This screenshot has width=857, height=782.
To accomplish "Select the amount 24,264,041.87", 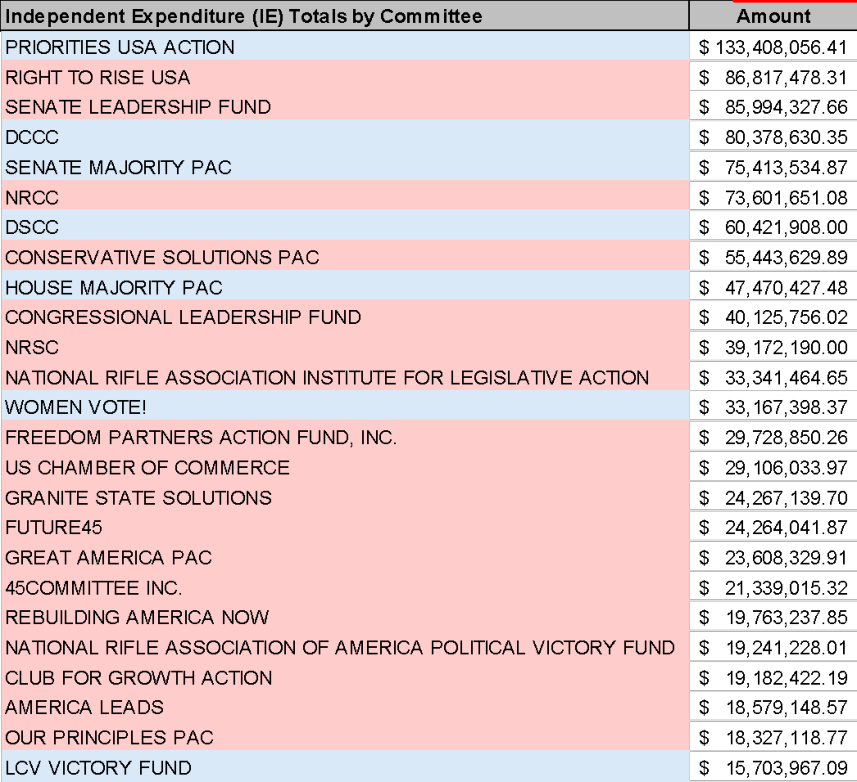I will coord(773,528).
